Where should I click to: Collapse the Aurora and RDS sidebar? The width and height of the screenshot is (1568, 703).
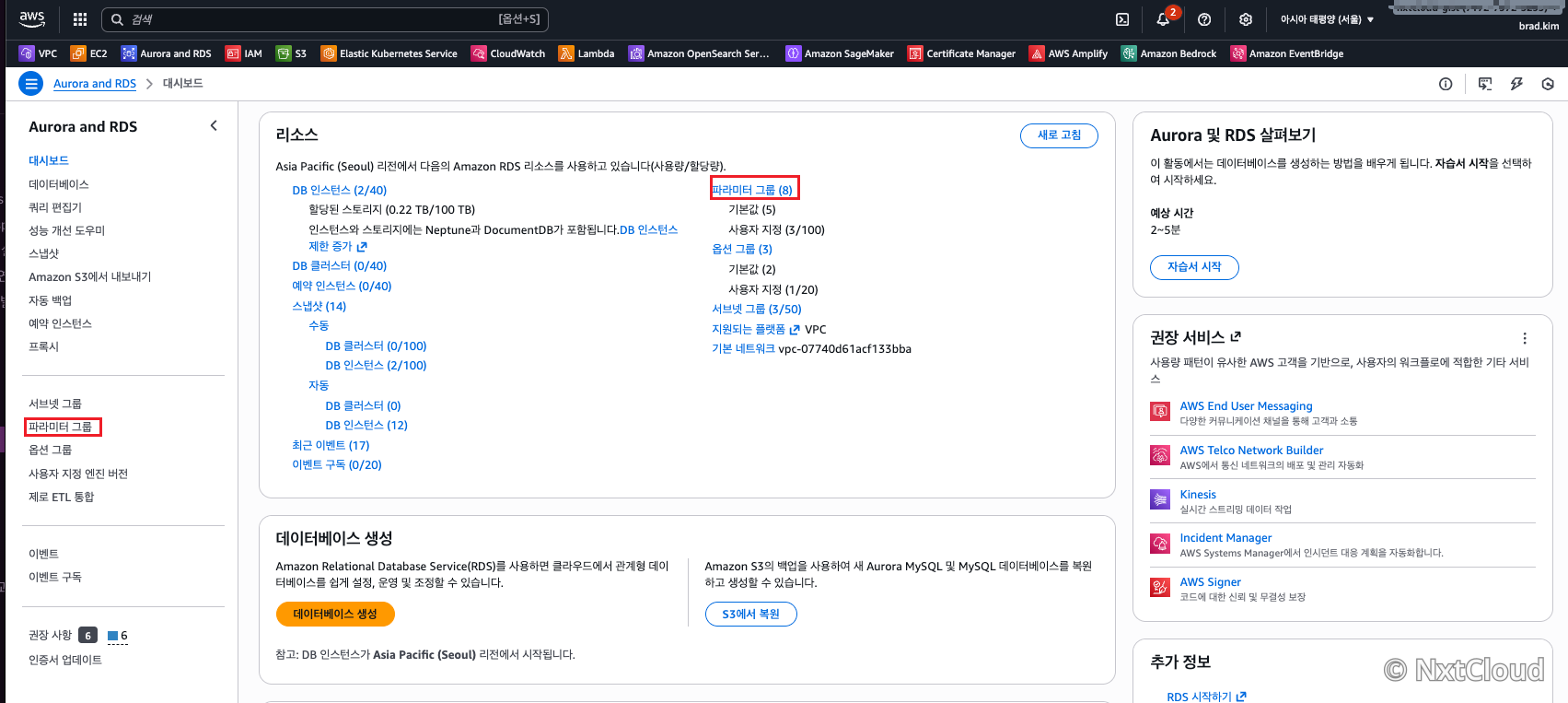pyautogui.click(x=214, y=126)
